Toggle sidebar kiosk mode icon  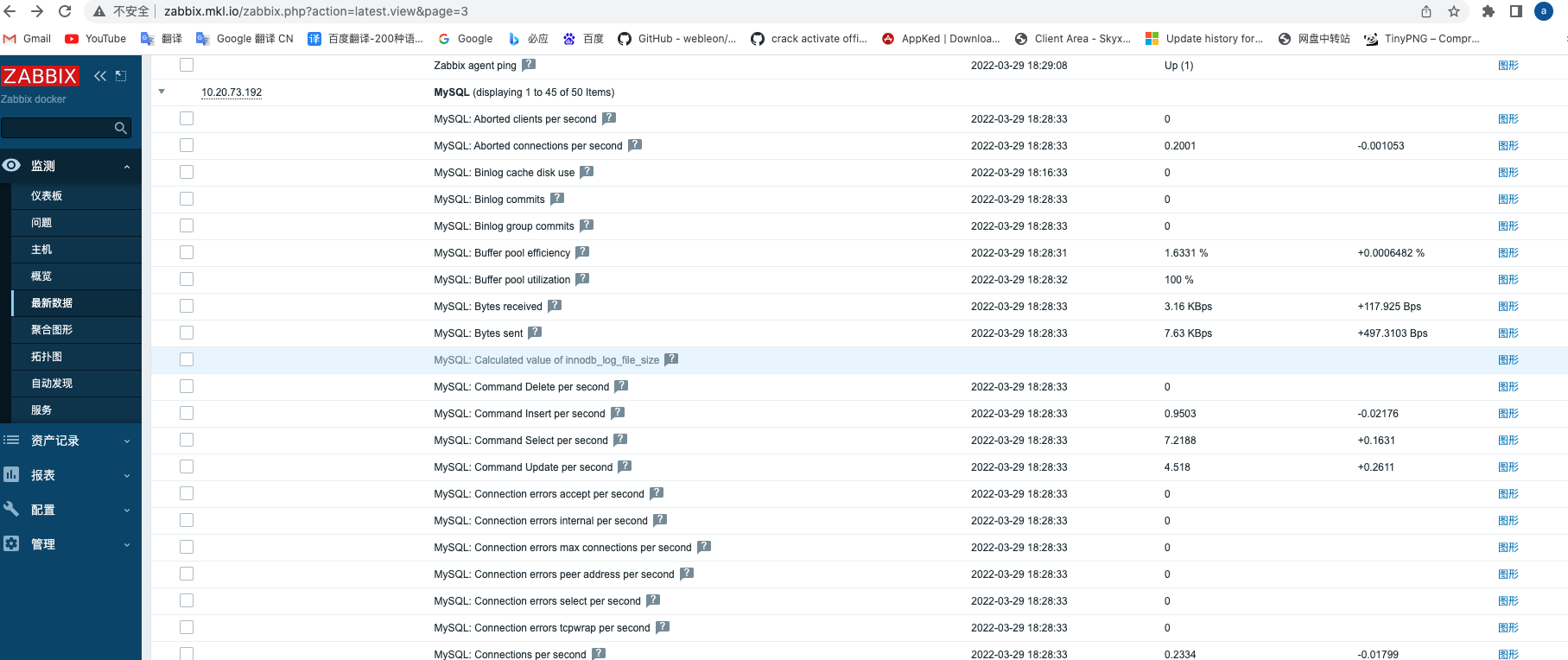point(121,76)
